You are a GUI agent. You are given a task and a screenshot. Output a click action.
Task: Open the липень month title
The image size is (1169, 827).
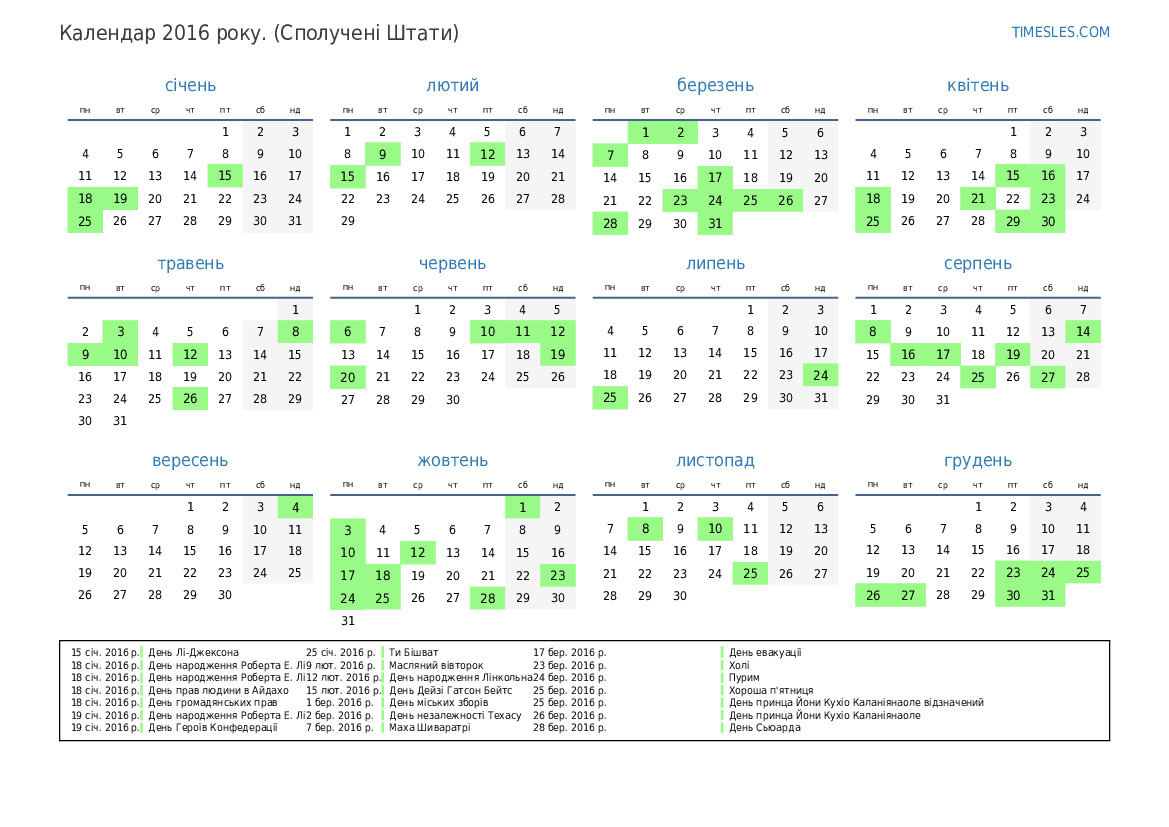(x=715, y=264)
